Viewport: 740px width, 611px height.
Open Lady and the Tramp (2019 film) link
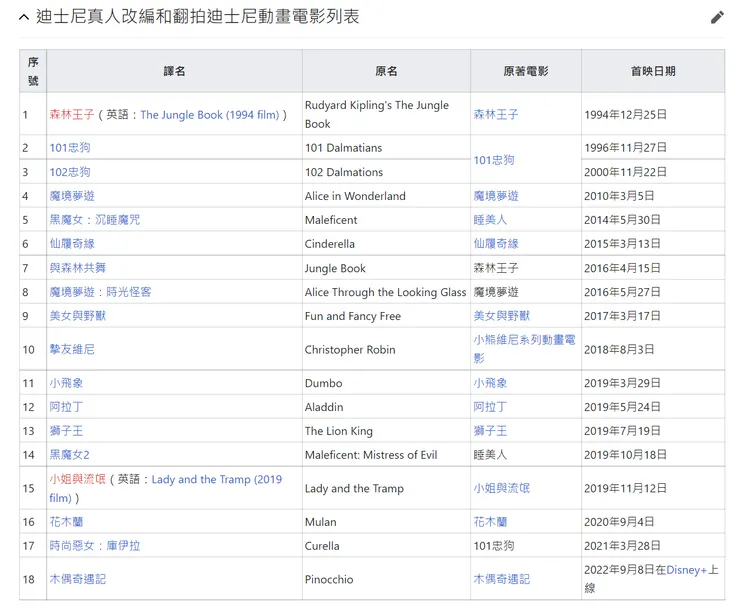coord(217,479)
